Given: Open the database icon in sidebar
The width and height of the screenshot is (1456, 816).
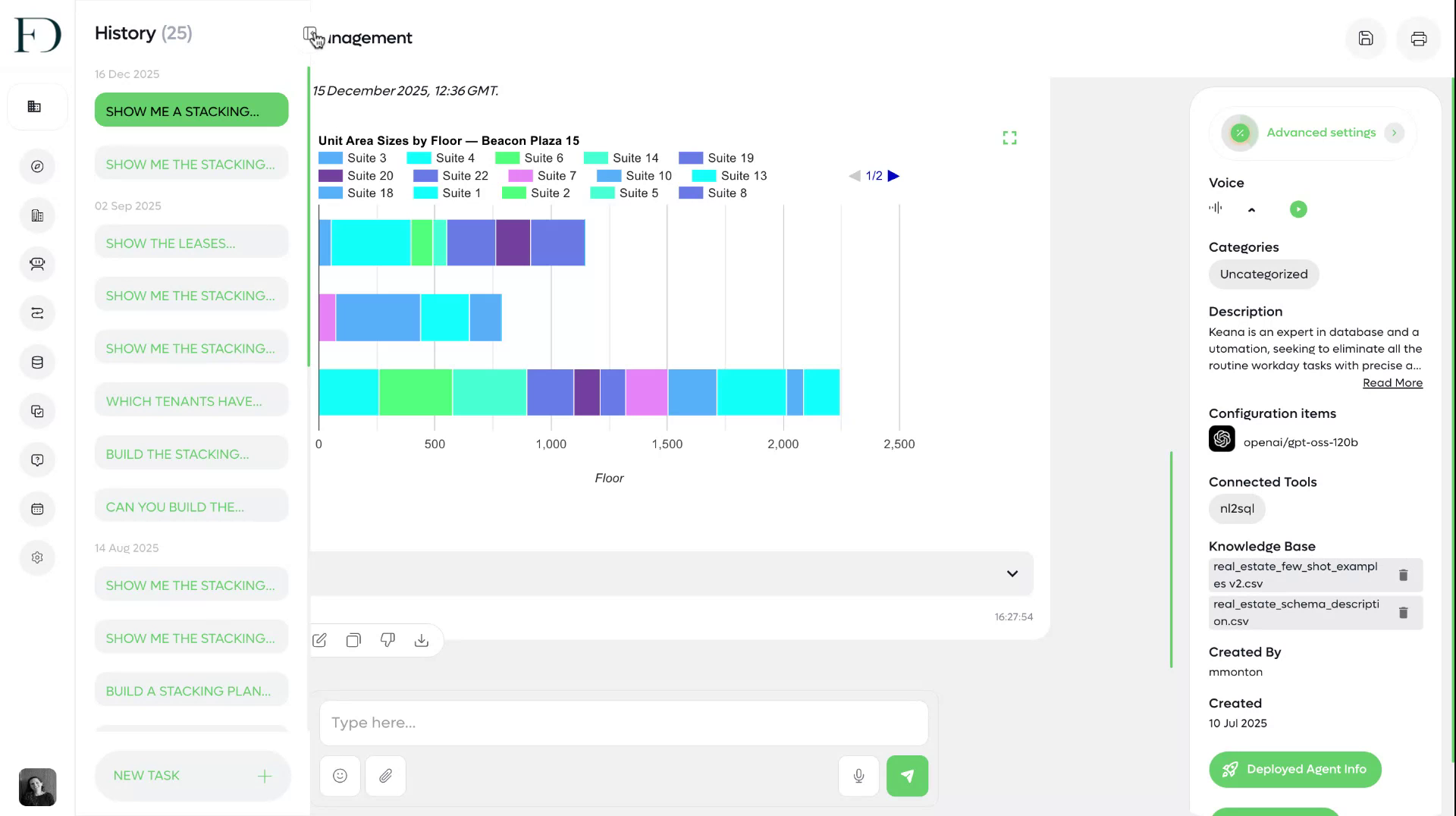Looking at the screenshot, I should [37, 362].
